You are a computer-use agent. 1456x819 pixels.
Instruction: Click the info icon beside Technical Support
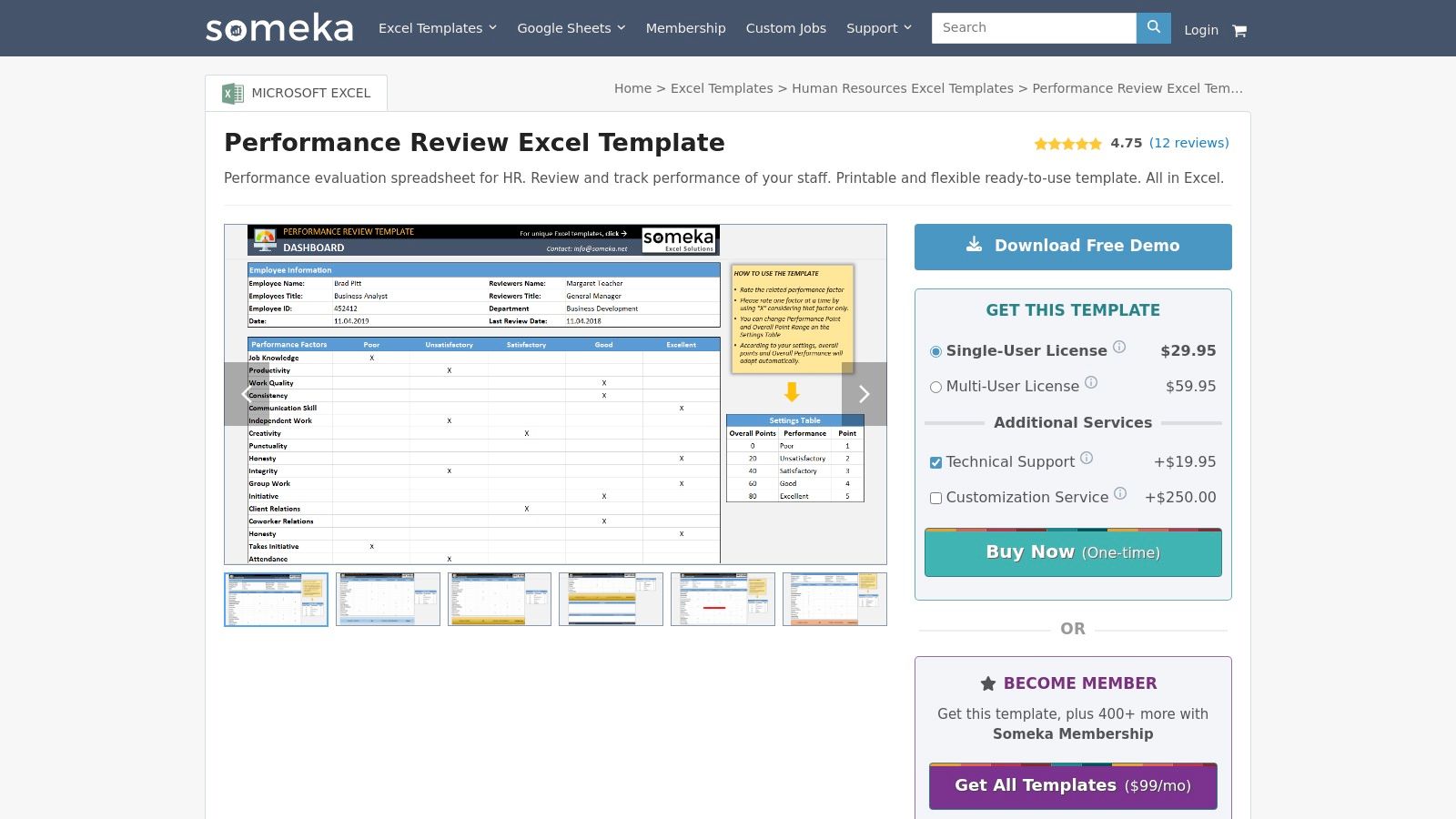(x=1087, y=458)
